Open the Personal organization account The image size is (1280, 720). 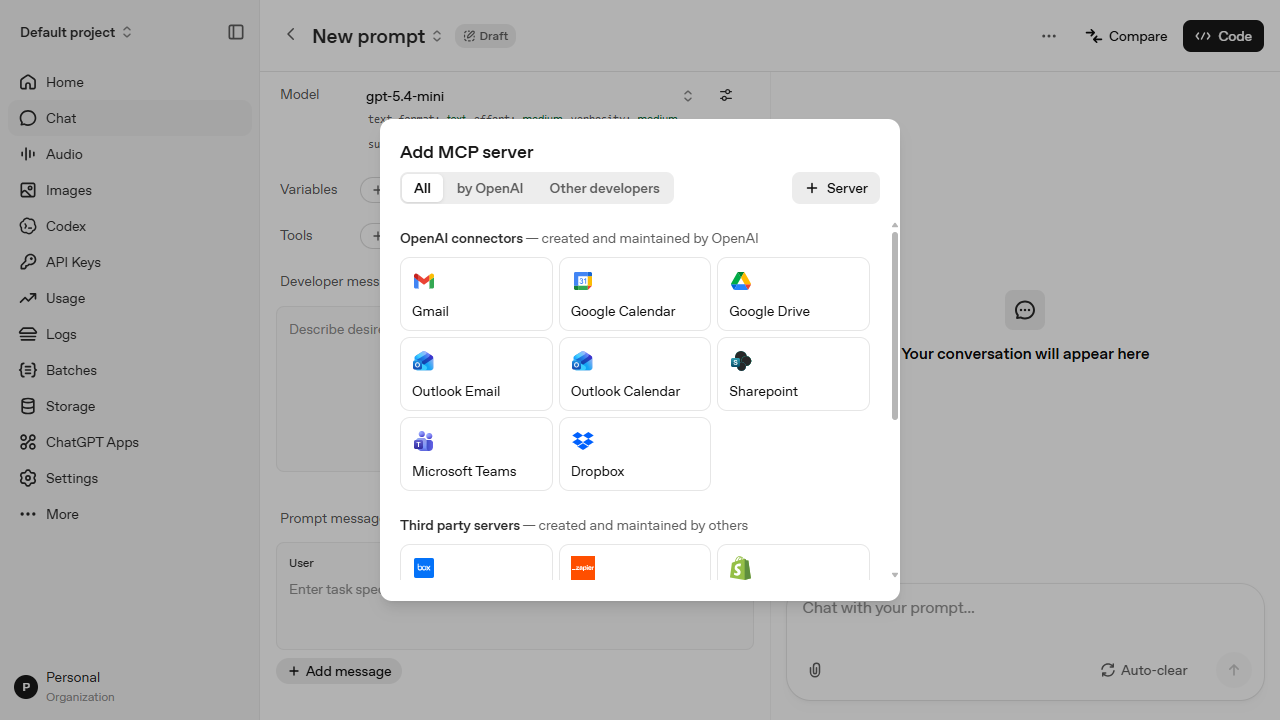pos(130,686)
